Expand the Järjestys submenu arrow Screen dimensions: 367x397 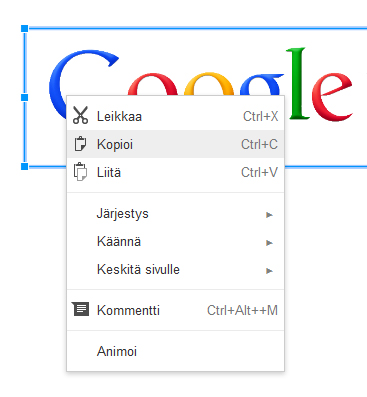269,215
